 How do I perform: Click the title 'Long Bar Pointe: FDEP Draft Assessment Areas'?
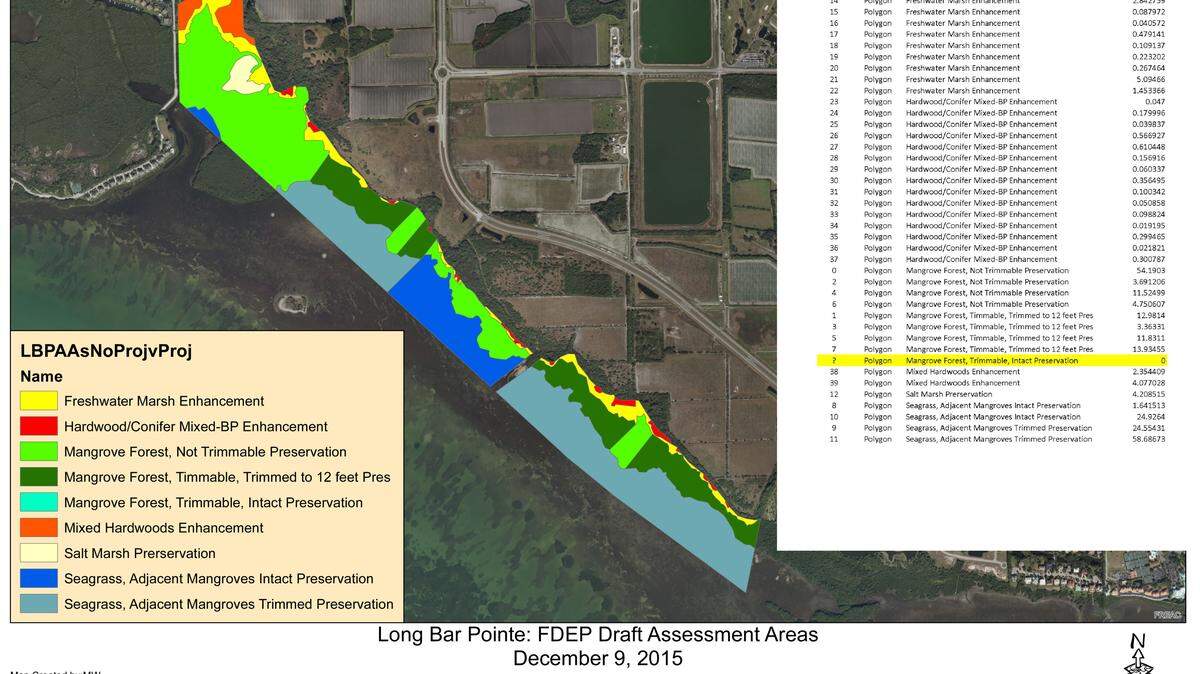(598, 635)
